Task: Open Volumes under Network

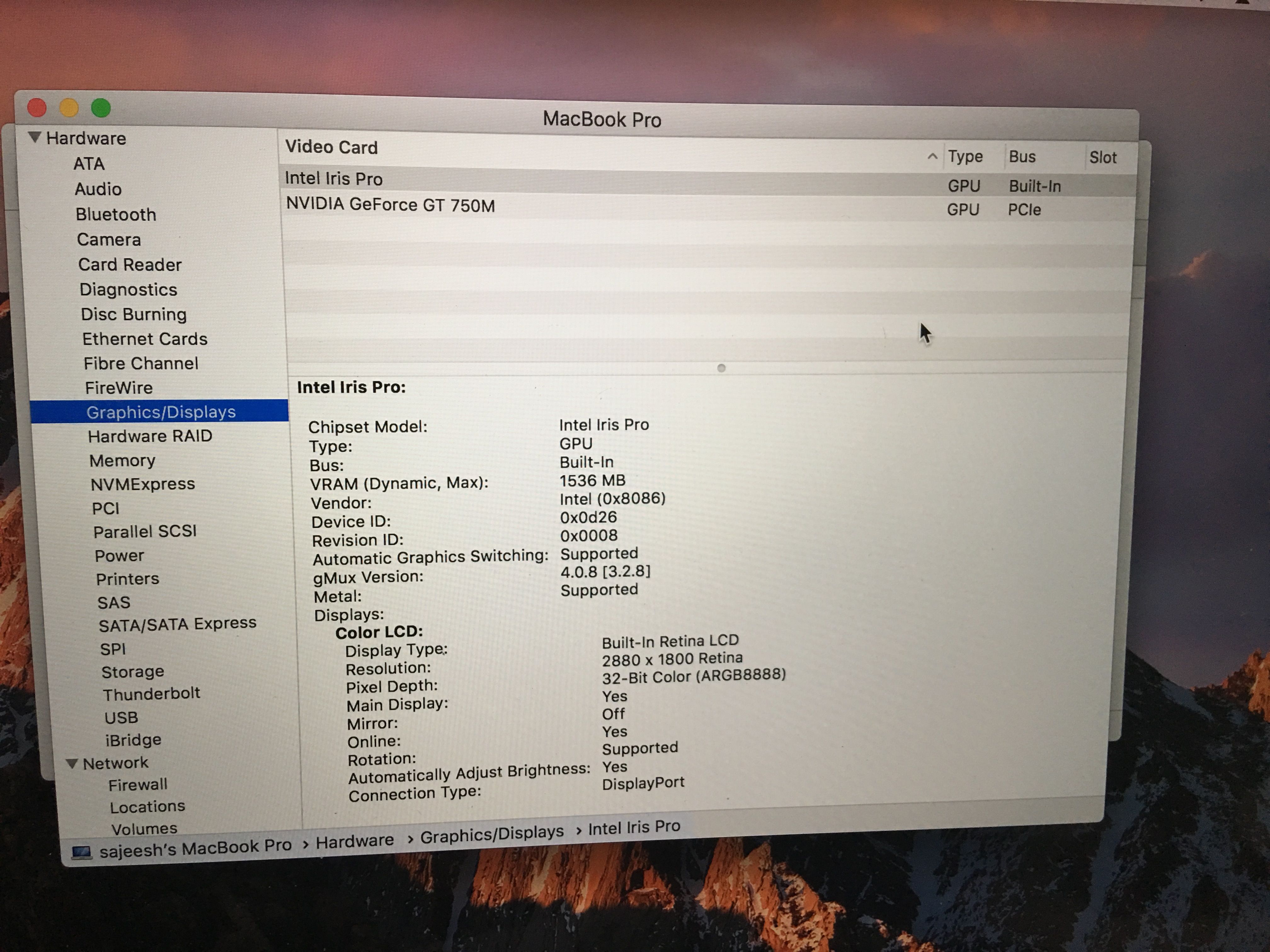Action: [144, 829]
